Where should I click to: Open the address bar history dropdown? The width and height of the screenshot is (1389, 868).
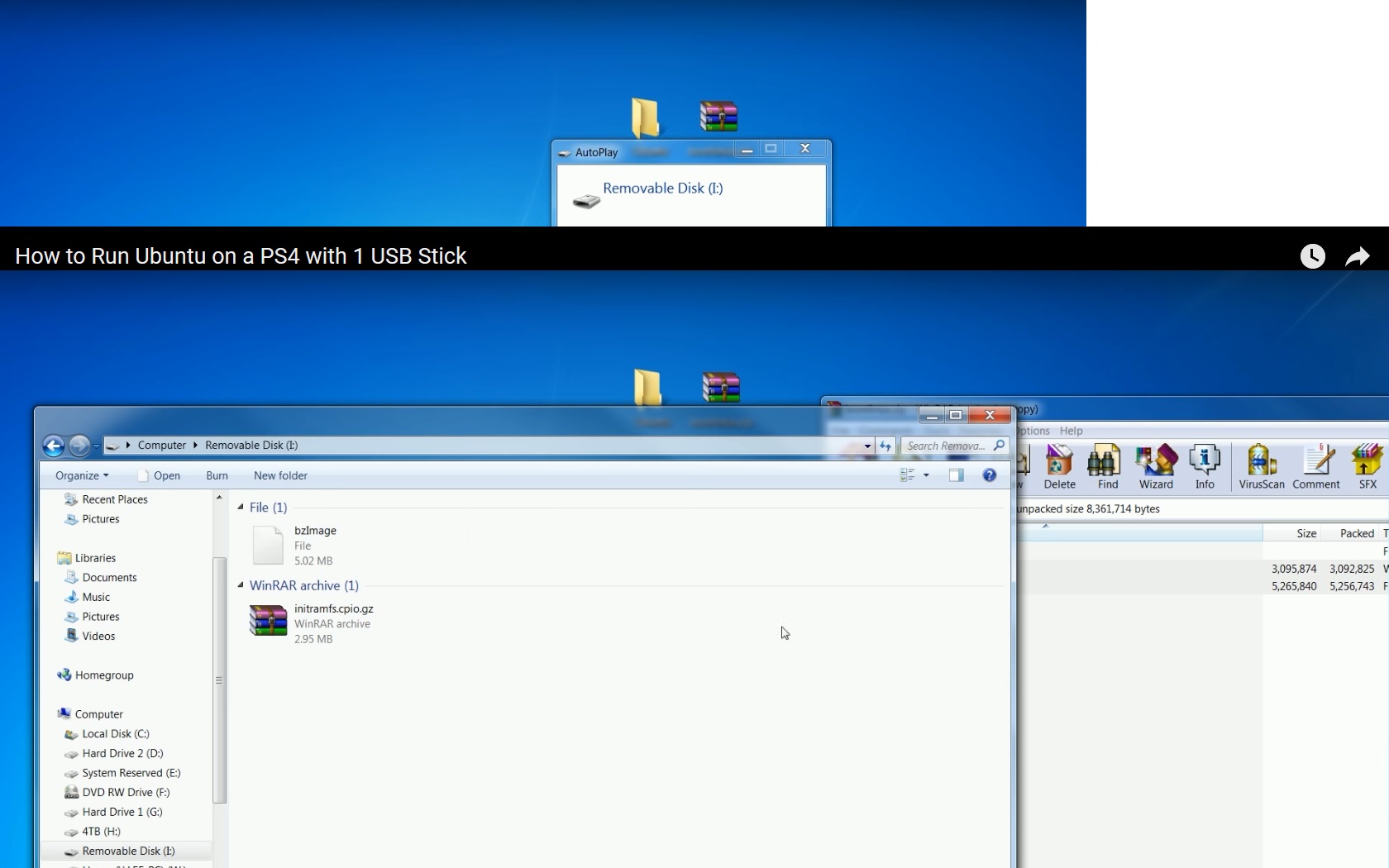[867, 446]
